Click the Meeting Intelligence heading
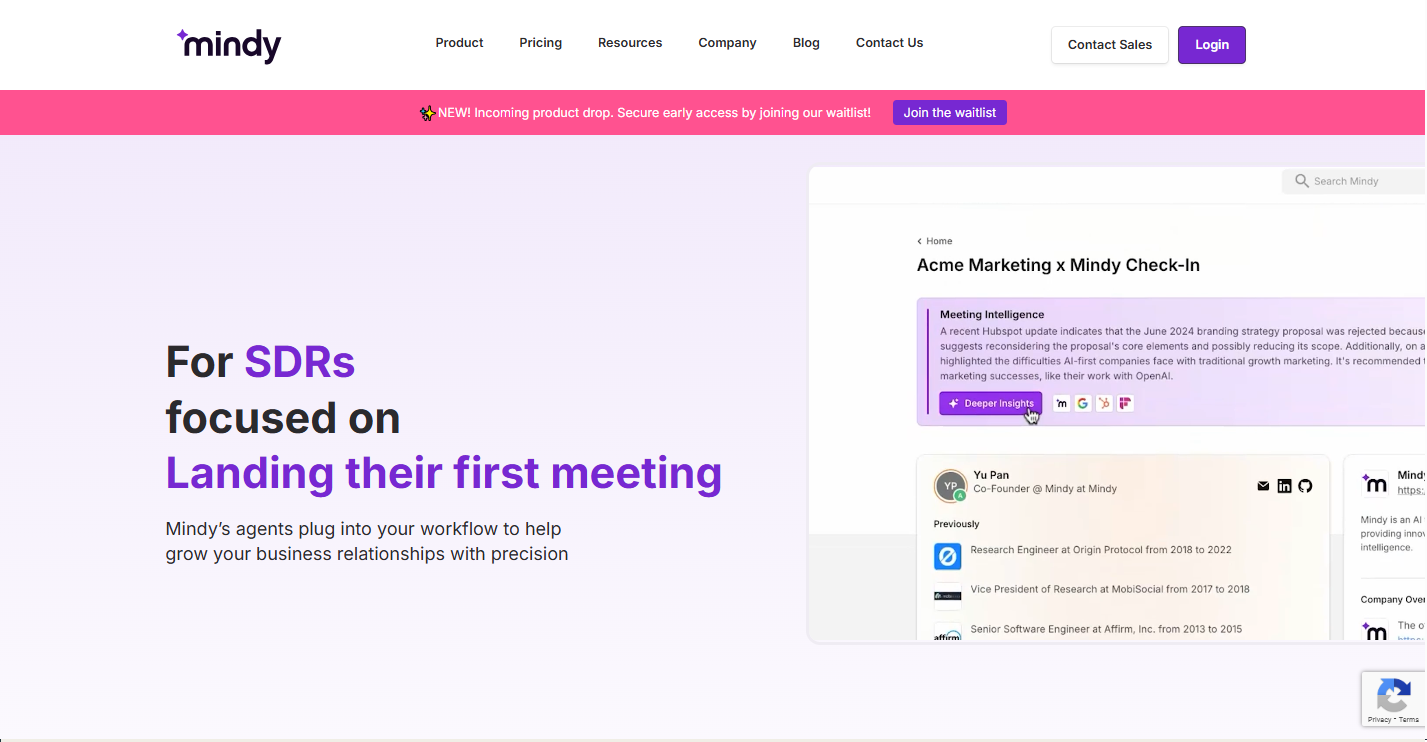1427x742 pixels. pyautogui.click(x=992, y=315)
